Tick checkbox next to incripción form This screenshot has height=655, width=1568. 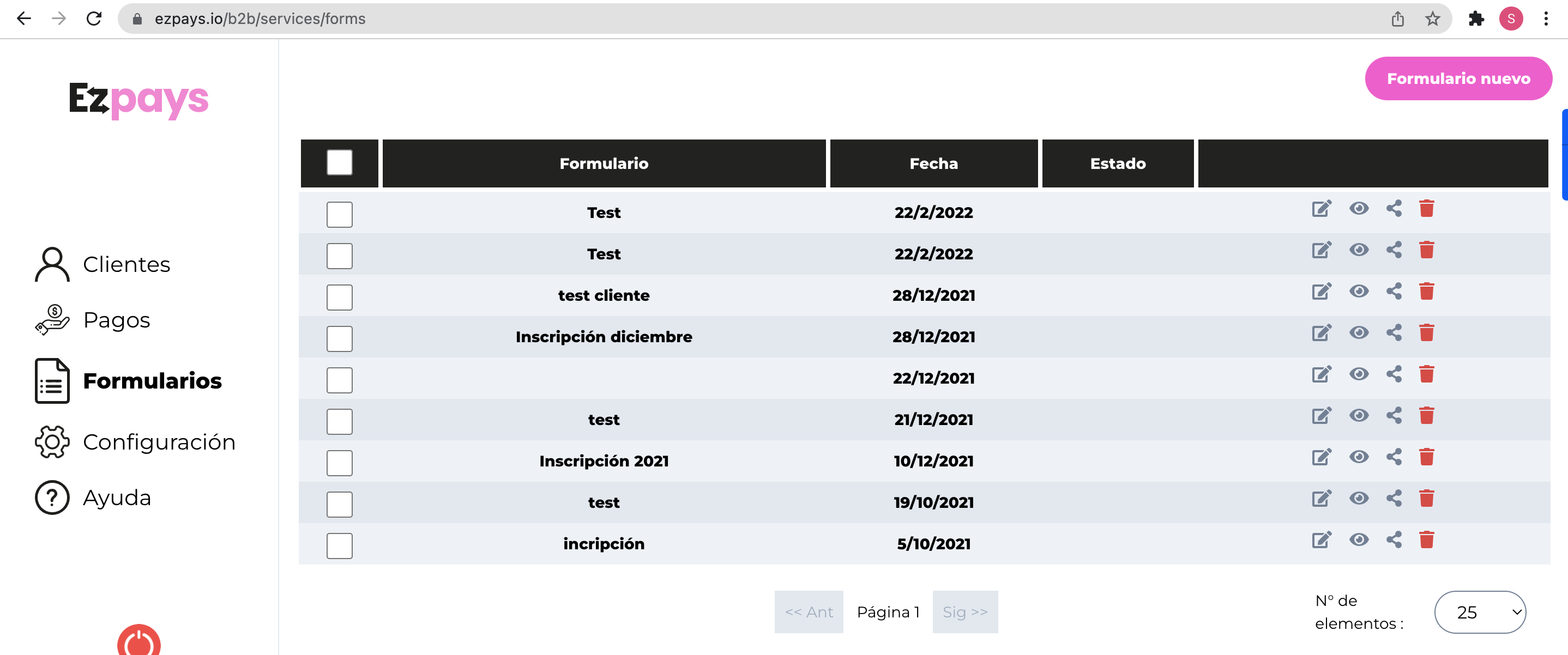(339, 545)
